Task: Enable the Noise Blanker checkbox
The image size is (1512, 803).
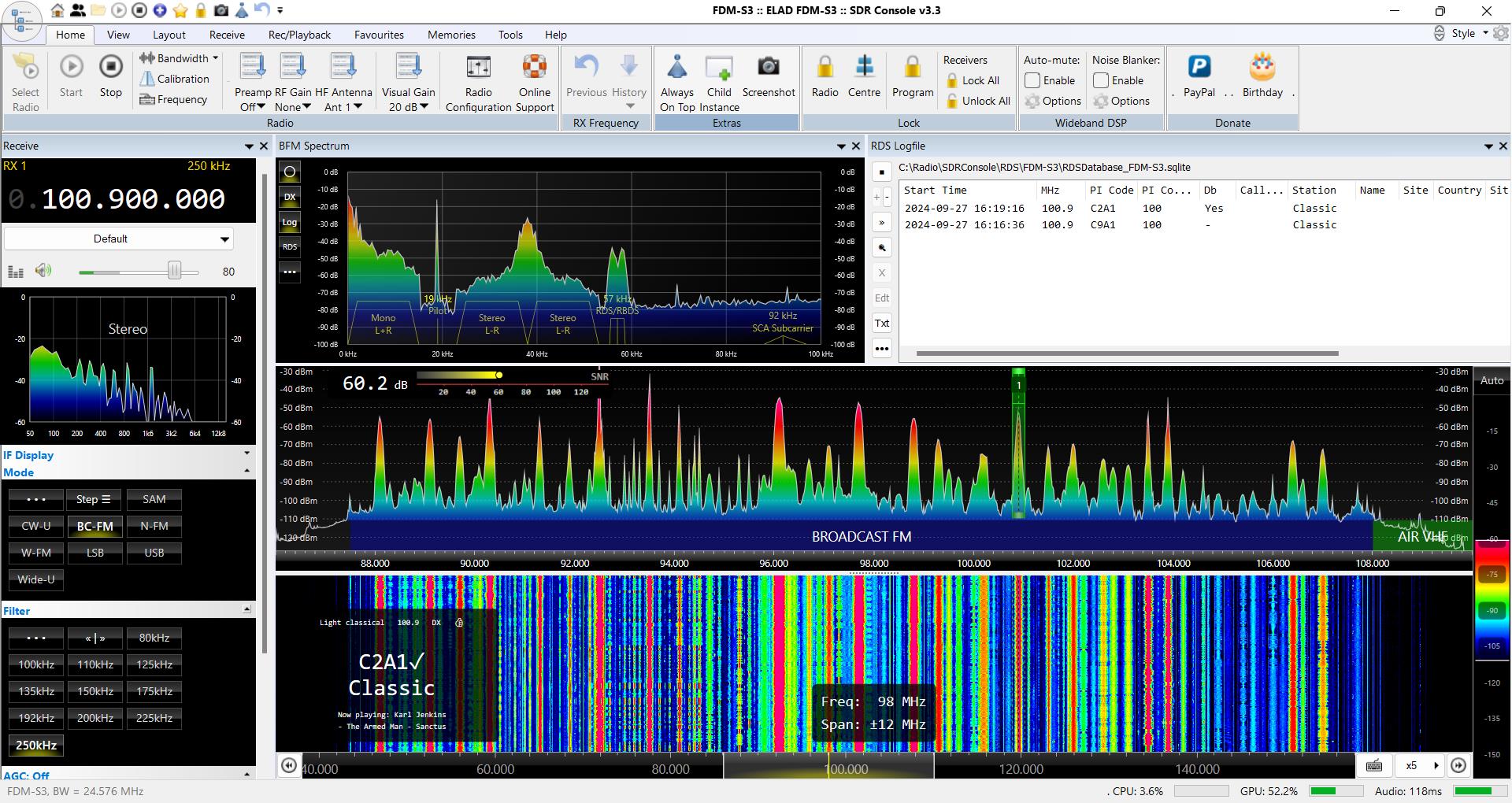Action: click(1101, 80)
